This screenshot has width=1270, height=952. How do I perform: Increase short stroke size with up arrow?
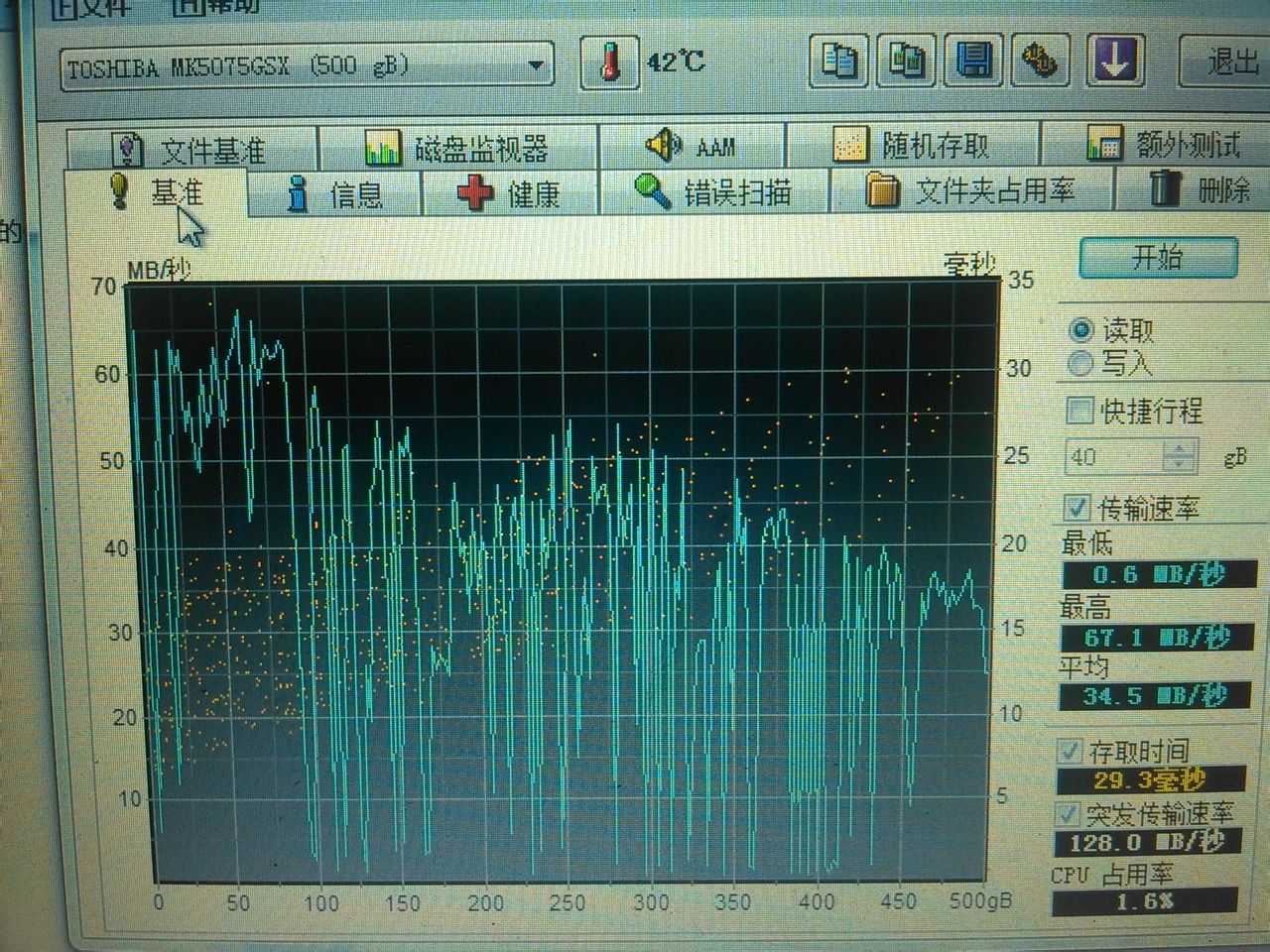click(1178, 448)
